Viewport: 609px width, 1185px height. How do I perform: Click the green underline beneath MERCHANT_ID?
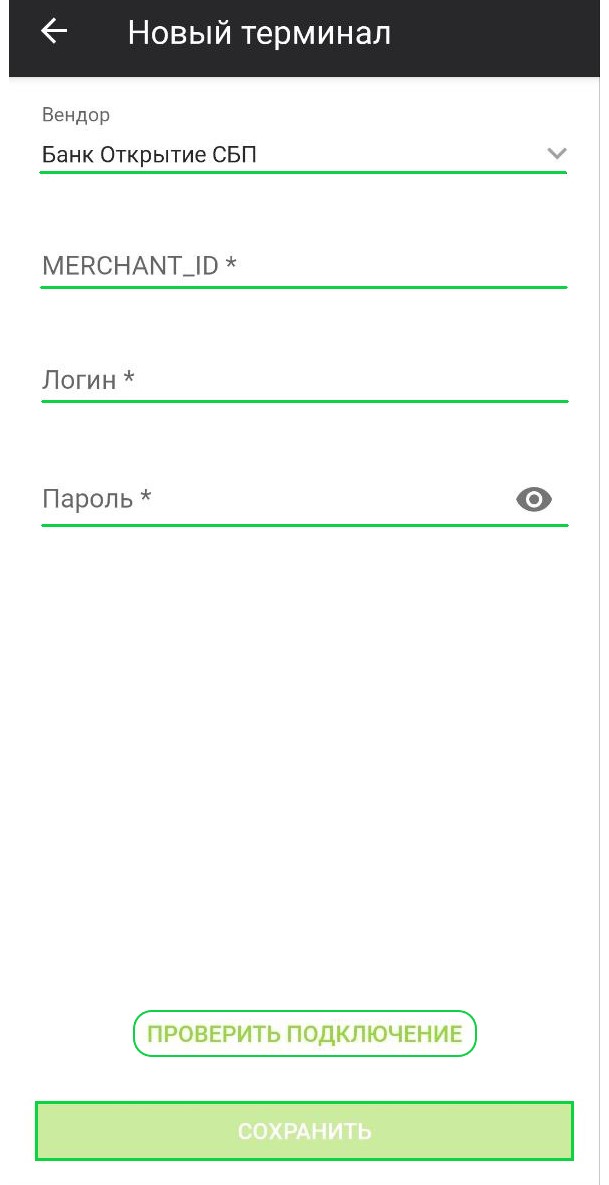click(x=303, y=287)
